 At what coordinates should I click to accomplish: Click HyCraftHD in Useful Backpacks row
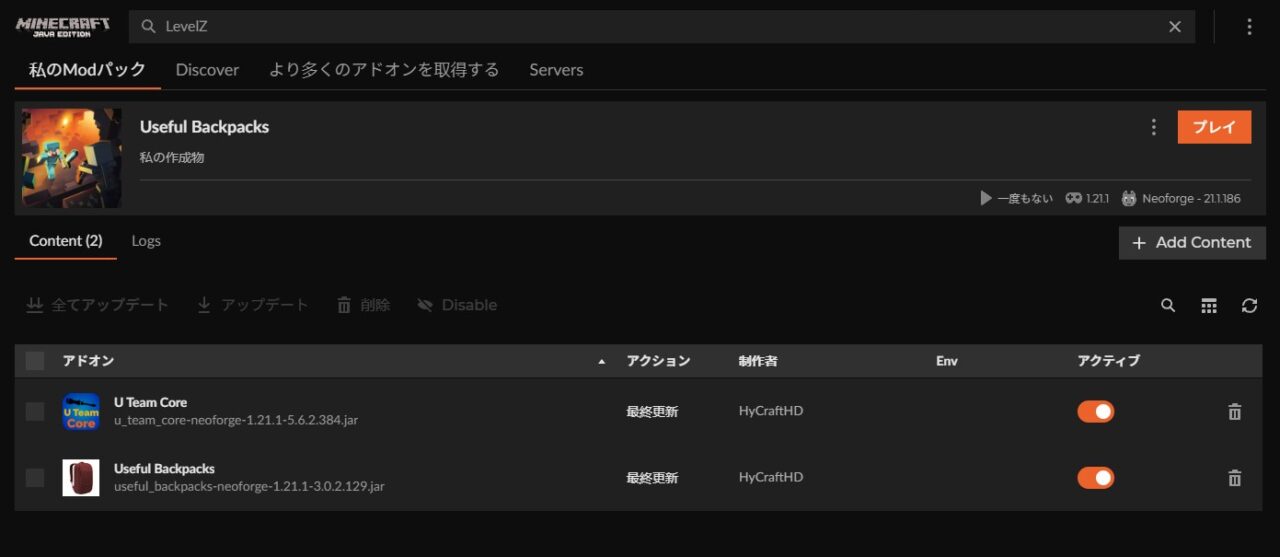click(771, 477)
